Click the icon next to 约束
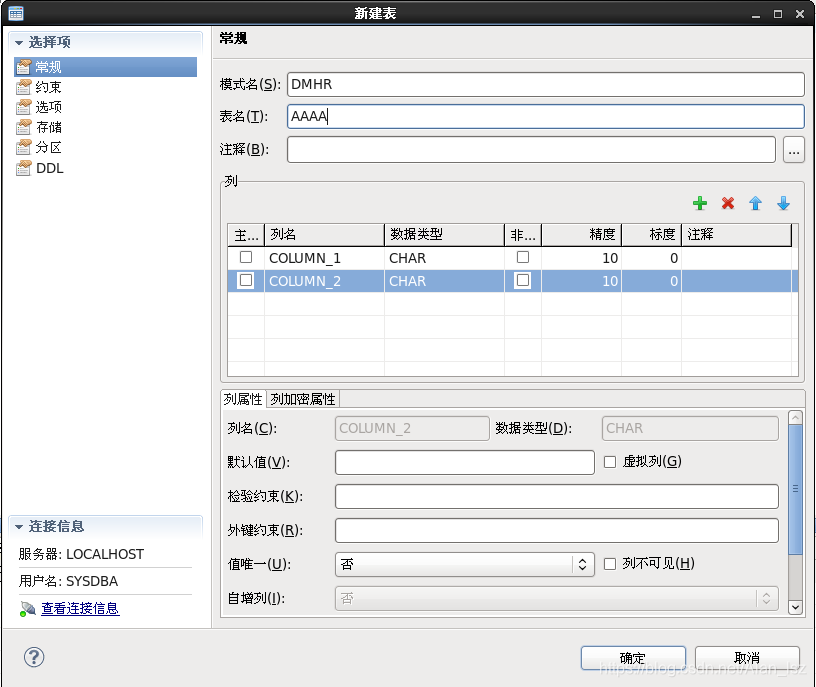This screenshot has height=687, width=816. pos(23,87)
